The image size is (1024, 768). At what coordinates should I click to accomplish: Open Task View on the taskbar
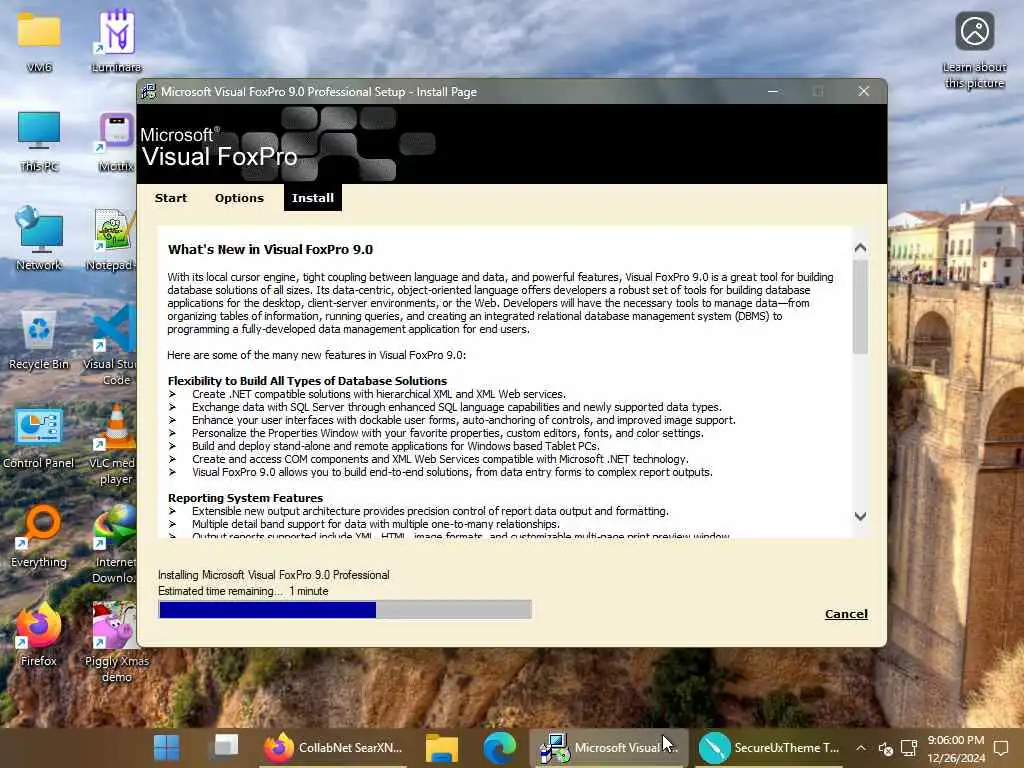coord(226,748)
